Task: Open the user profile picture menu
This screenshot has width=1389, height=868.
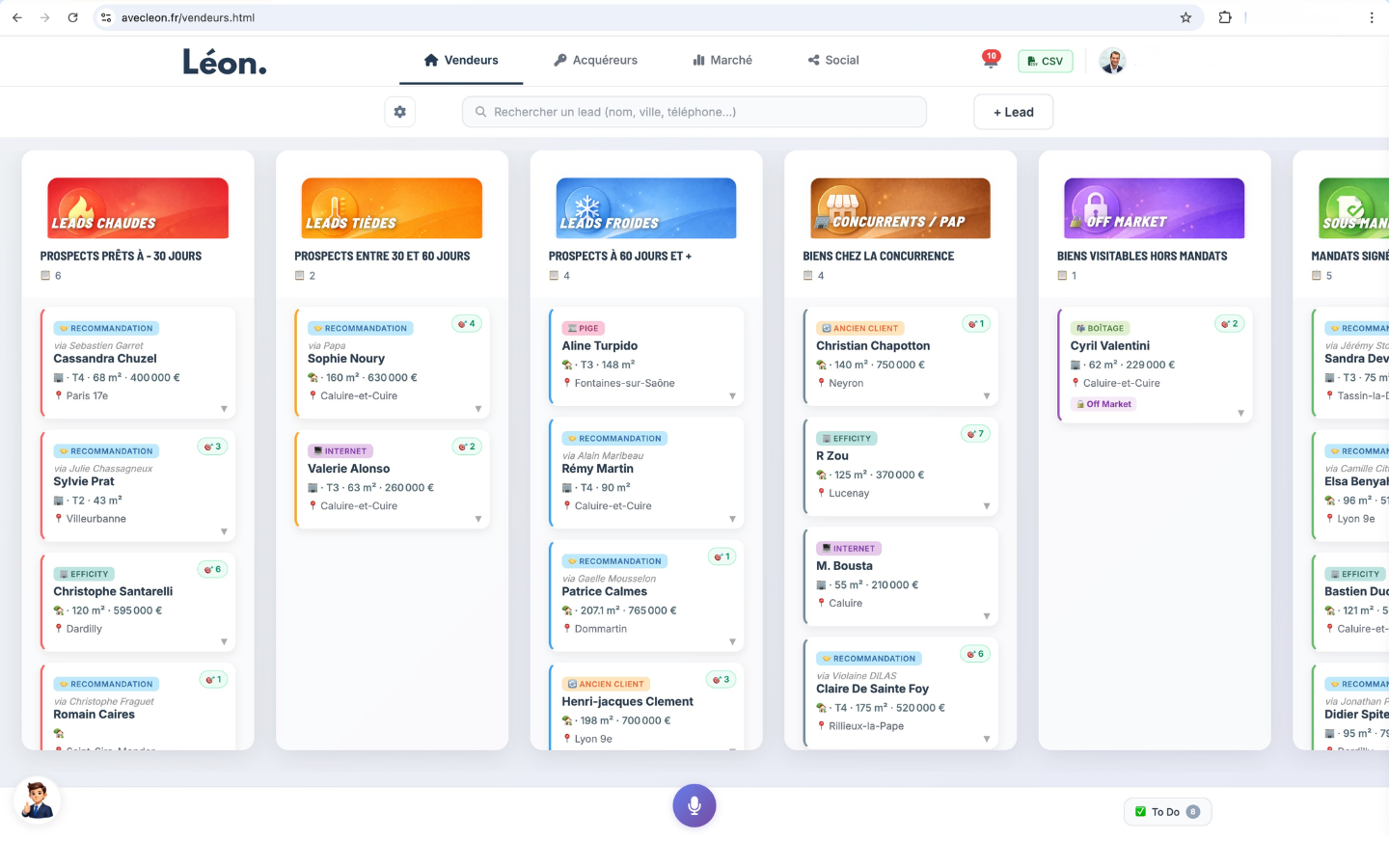Action: tap(1112, 61)
